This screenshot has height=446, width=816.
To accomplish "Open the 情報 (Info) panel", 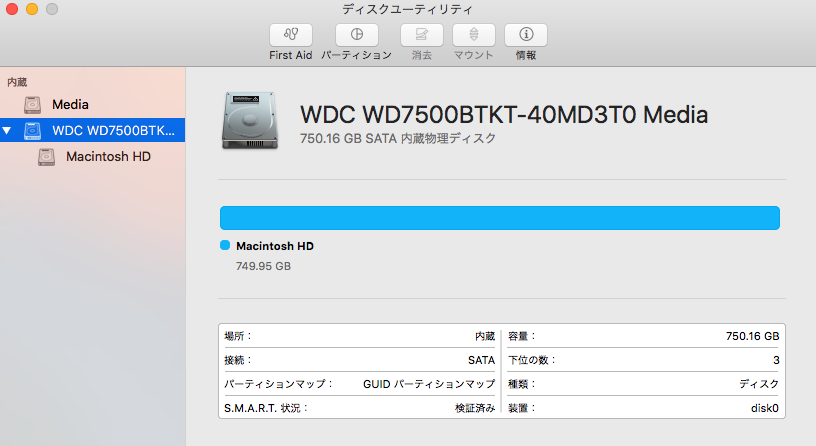I will point(526,35).
